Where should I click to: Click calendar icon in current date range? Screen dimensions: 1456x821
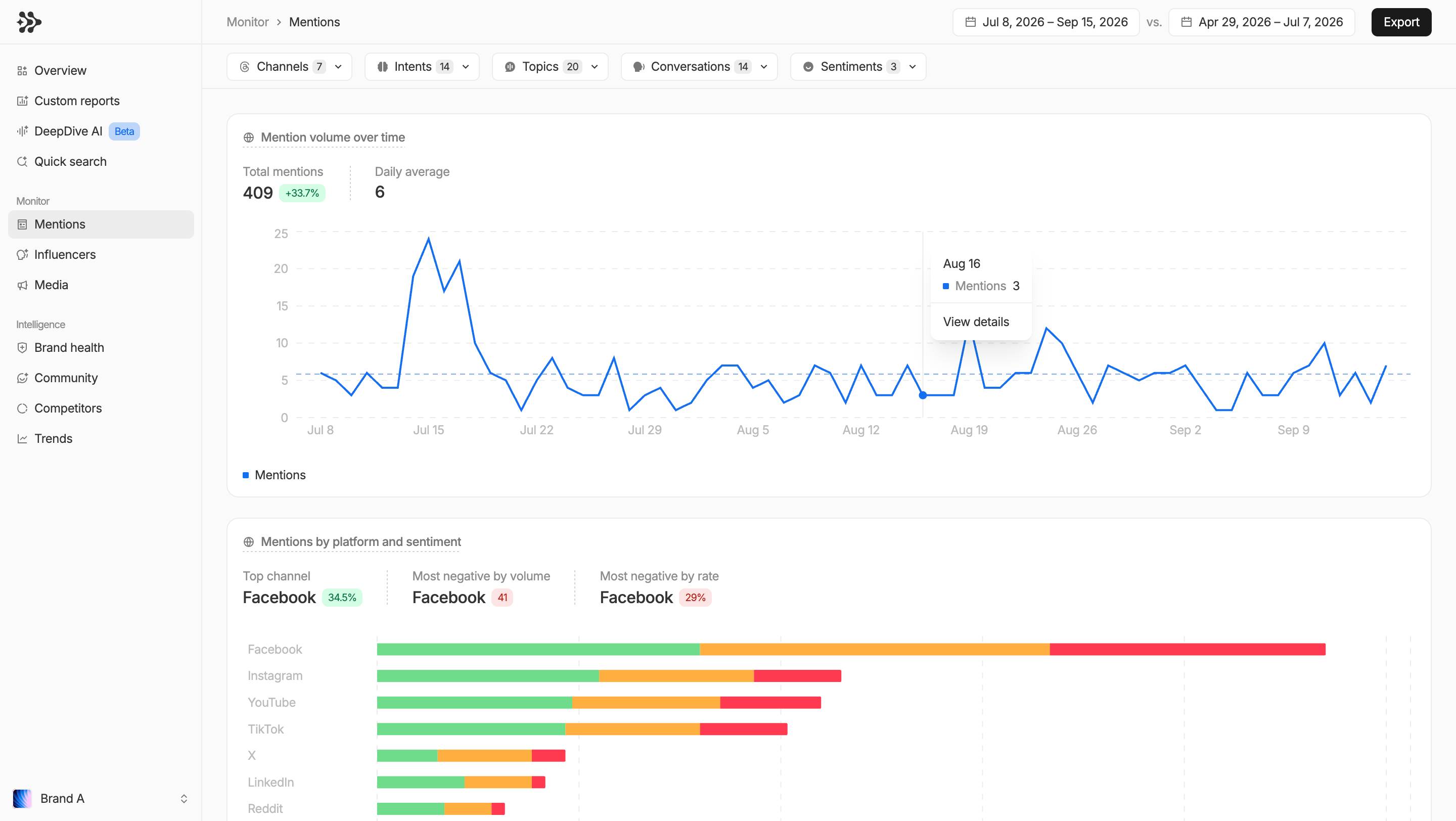point(971,22)
